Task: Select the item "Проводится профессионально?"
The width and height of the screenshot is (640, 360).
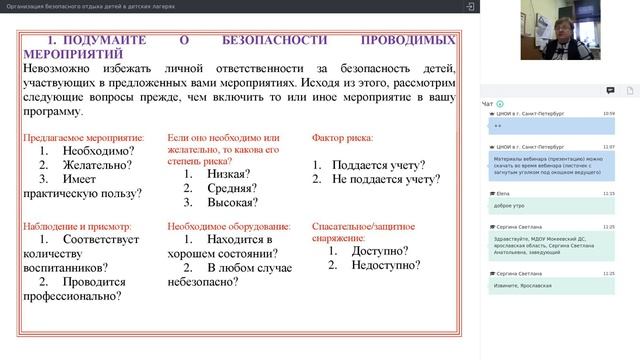Action: click(x=74, y=289)
